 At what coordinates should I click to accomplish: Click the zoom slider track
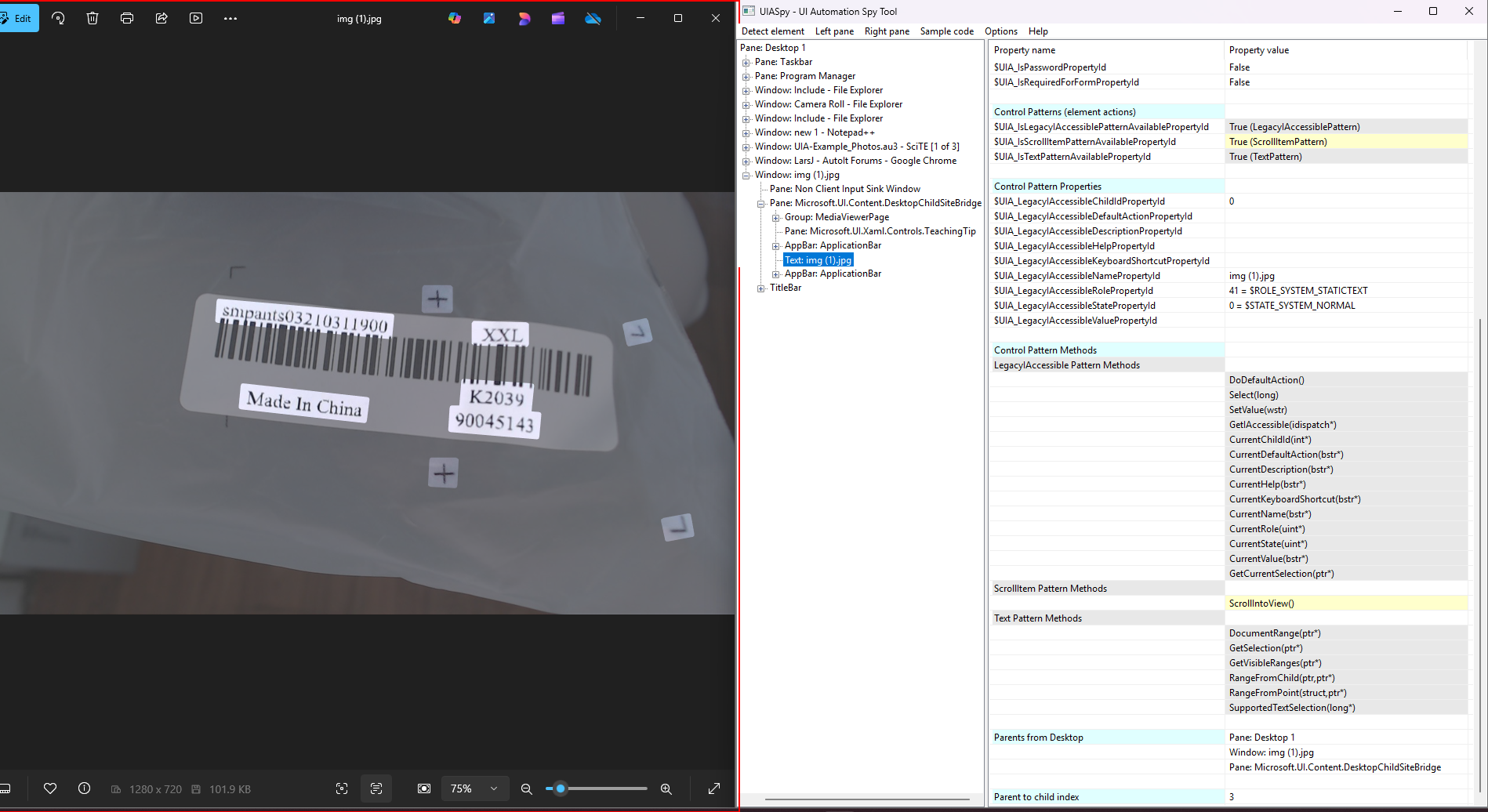pos(597,788)
